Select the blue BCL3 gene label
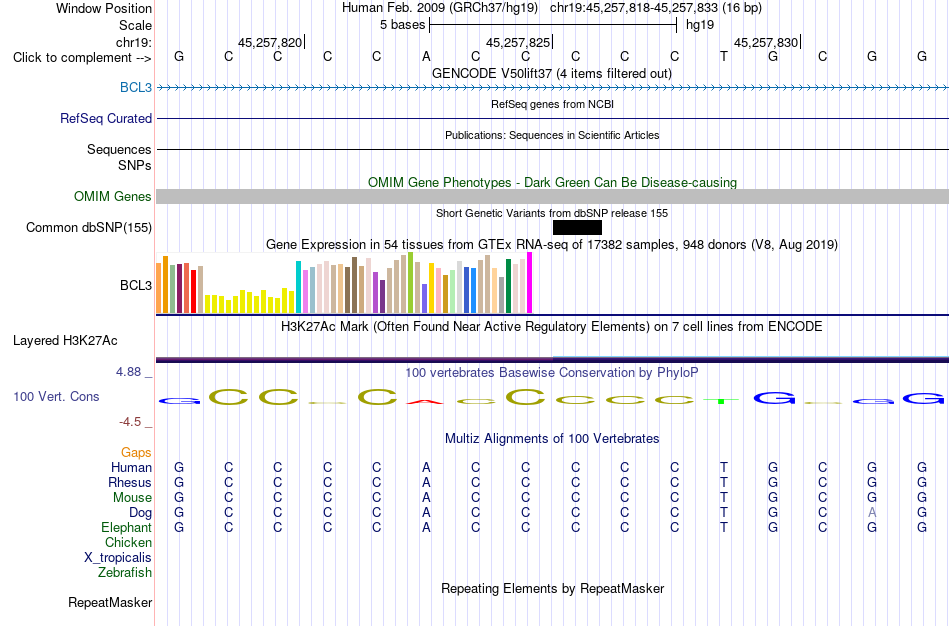 click(x=136, y=87)
